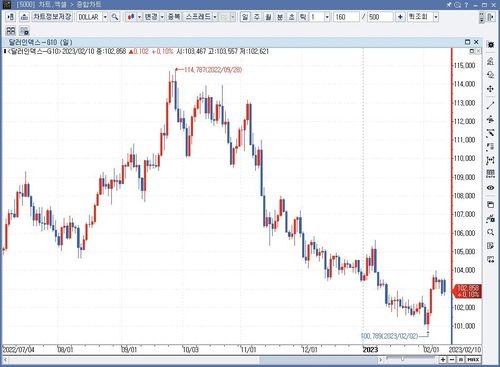Click the window panel icon in right sidebar
Screen dimensions: 500x367
coord(490,204)
